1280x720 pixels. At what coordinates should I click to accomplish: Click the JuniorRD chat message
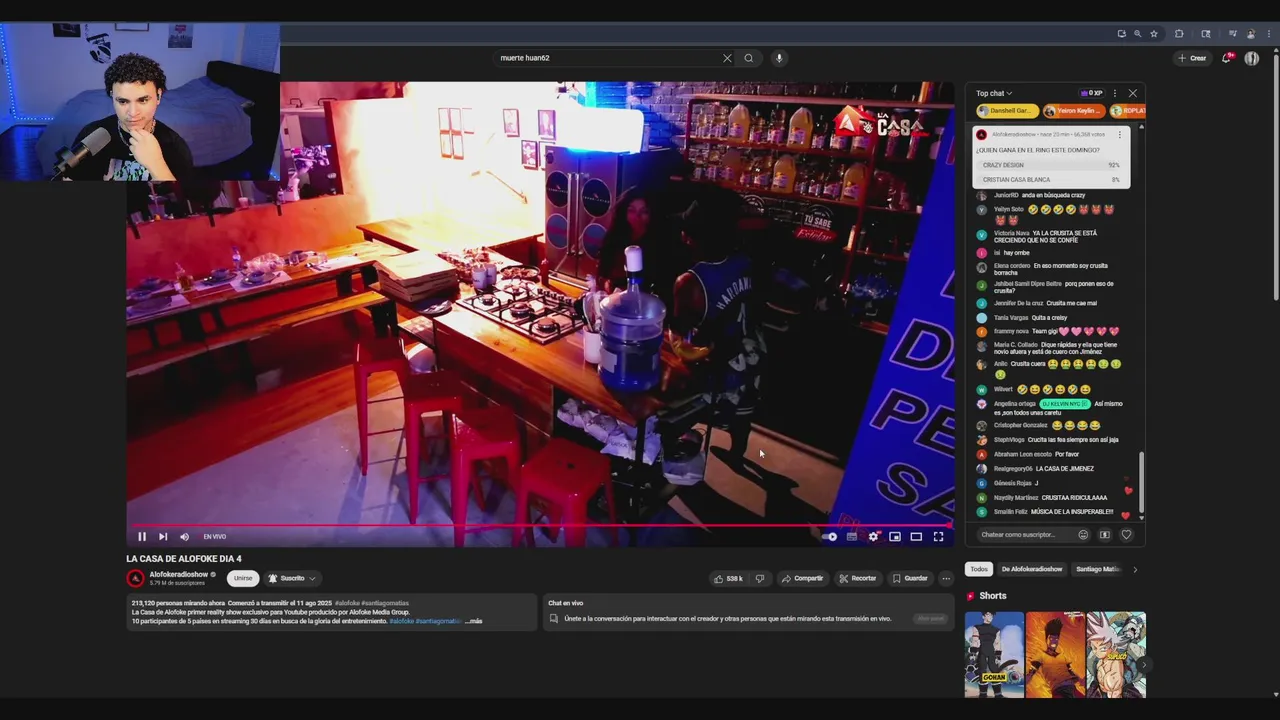pos(1054,195)
